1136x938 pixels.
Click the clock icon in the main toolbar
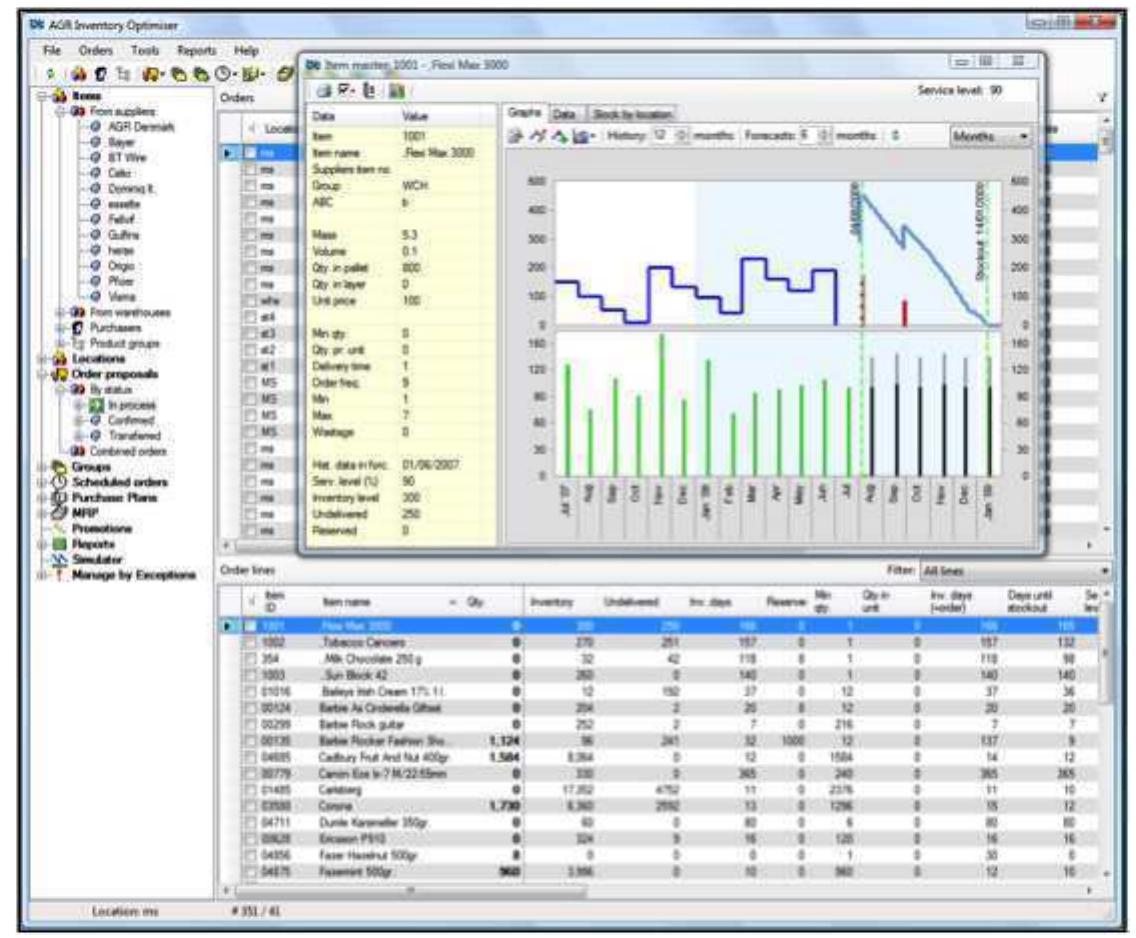coord(225,73)
